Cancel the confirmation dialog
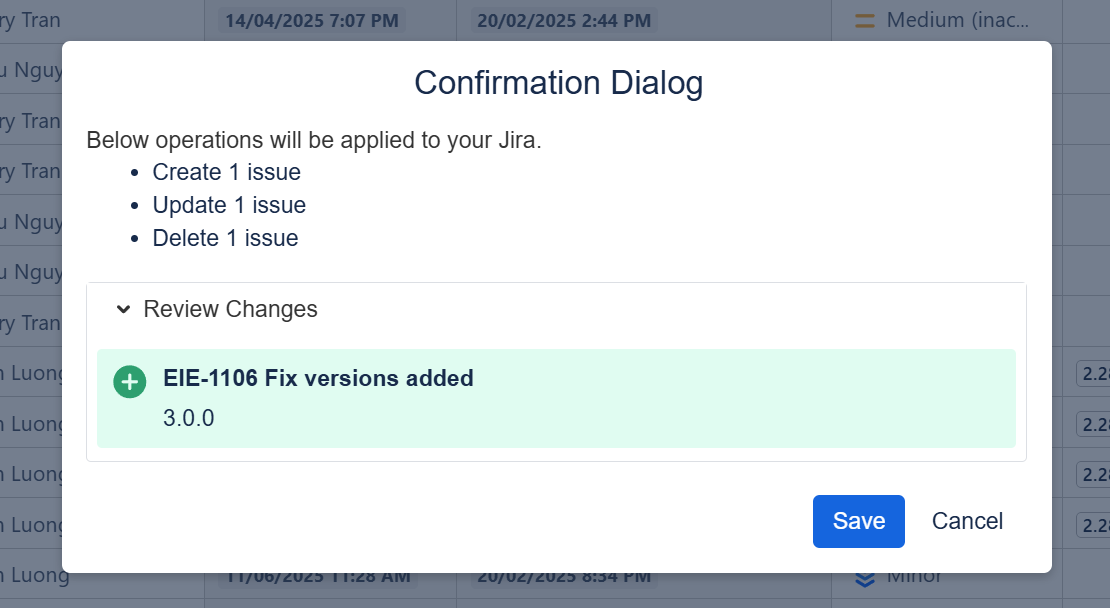This screenshot has width=1110, height=608. pyautogui.click(x=967, y=521)
